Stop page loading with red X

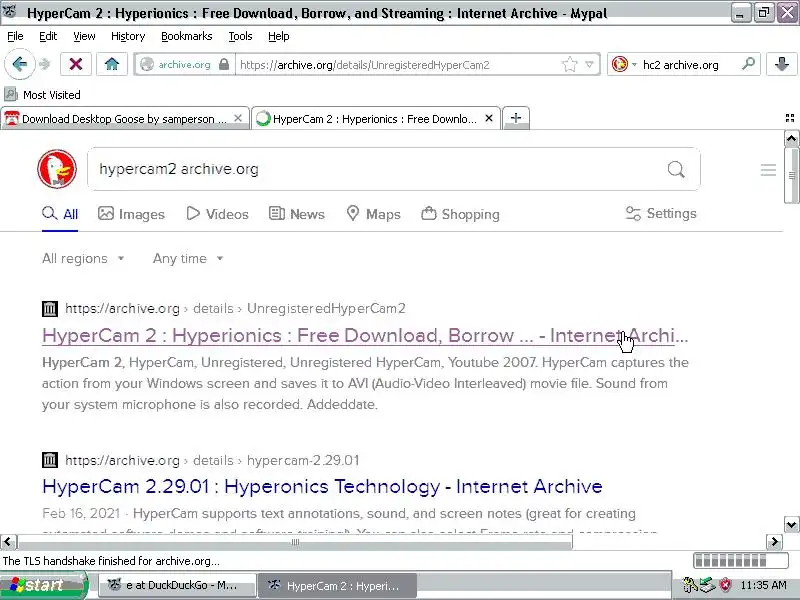point(76,64)
